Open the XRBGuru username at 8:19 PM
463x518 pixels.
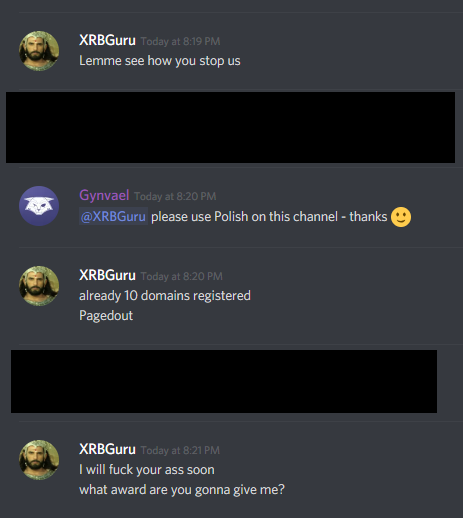click(107, 41)
